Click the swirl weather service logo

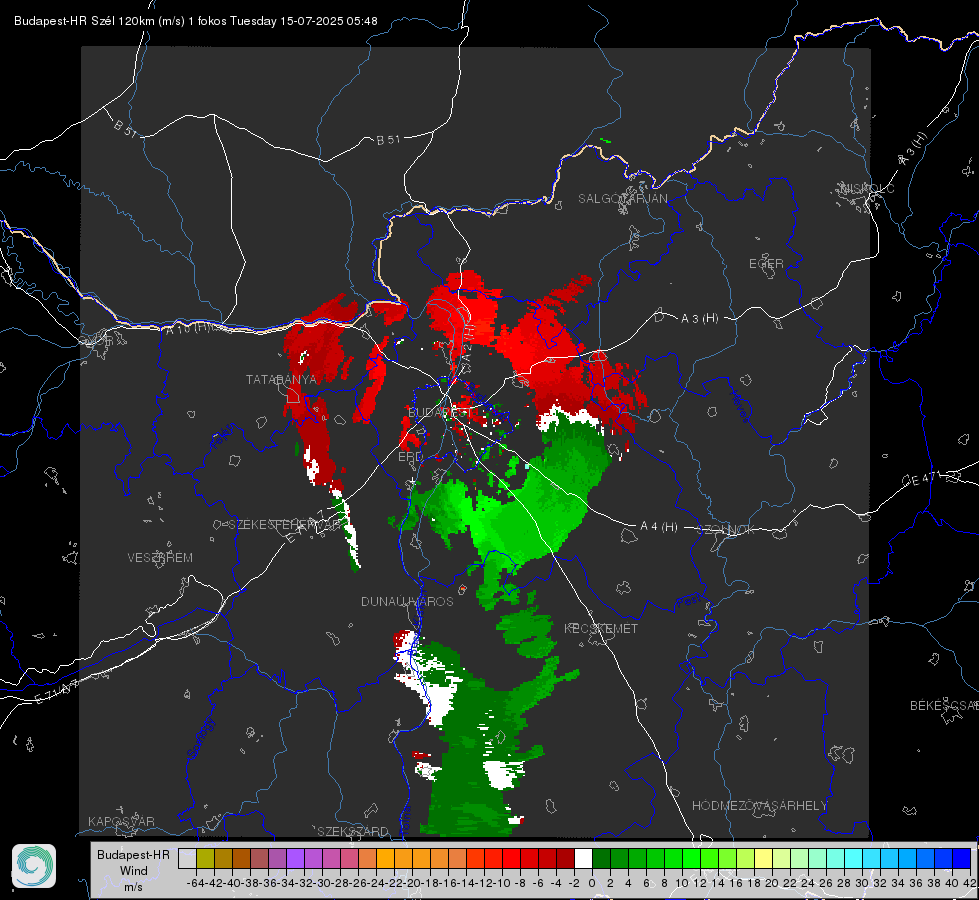34,866
